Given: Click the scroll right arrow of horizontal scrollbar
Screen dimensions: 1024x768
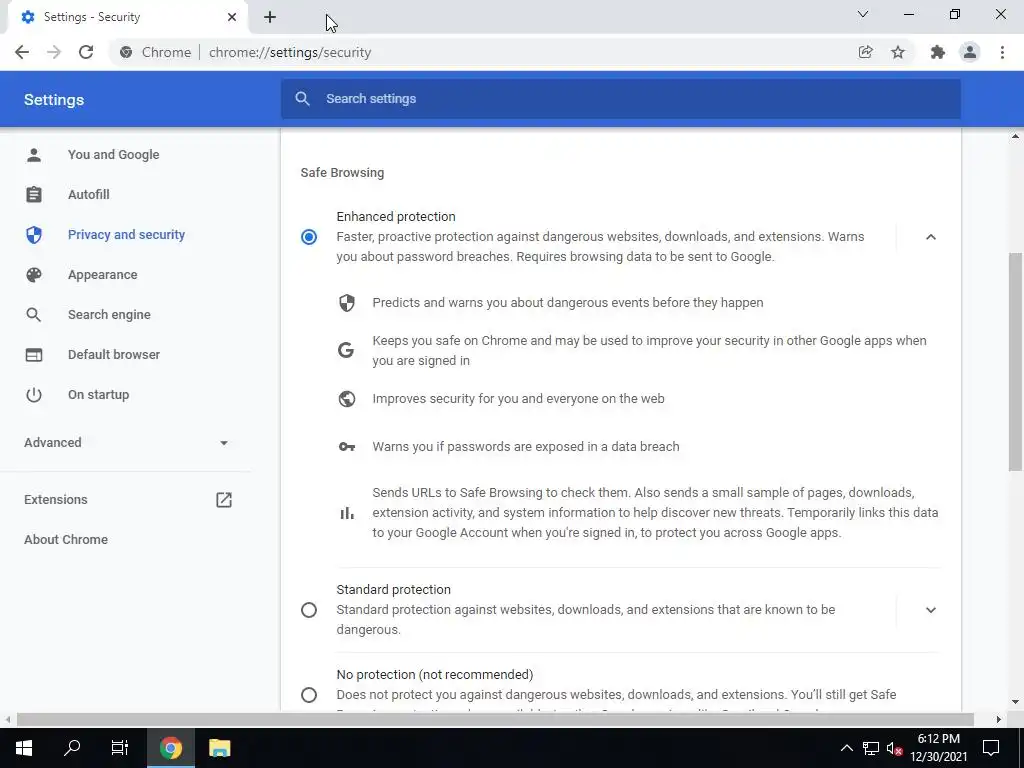Looking at the screenshot, I should coord(999,719).
